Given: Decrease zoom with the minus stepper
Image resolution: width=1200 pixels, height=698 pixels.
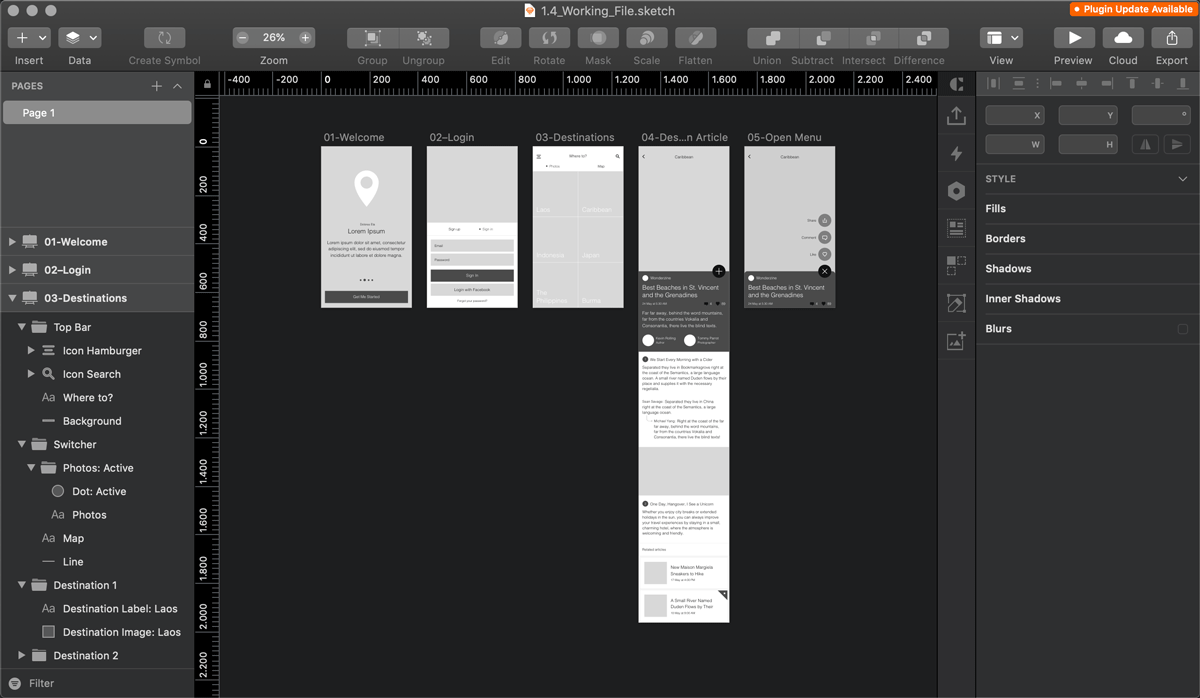Looking at the screenshot, I should (241, 37).
